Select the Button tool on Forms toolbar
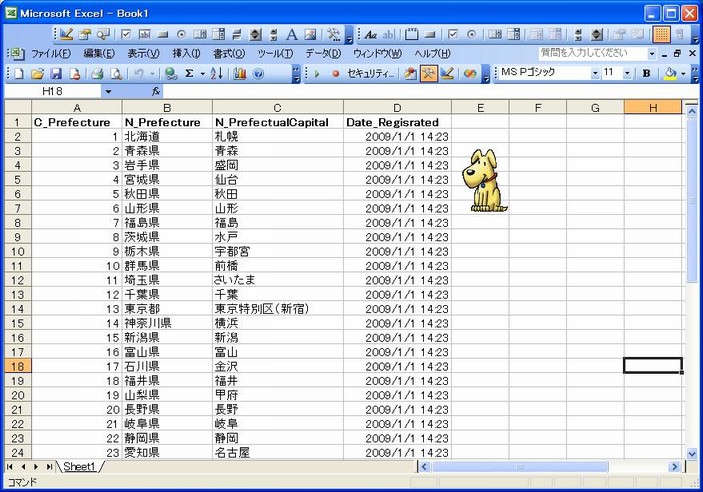Screen dimensions: 703x492 tap(430, 35)
